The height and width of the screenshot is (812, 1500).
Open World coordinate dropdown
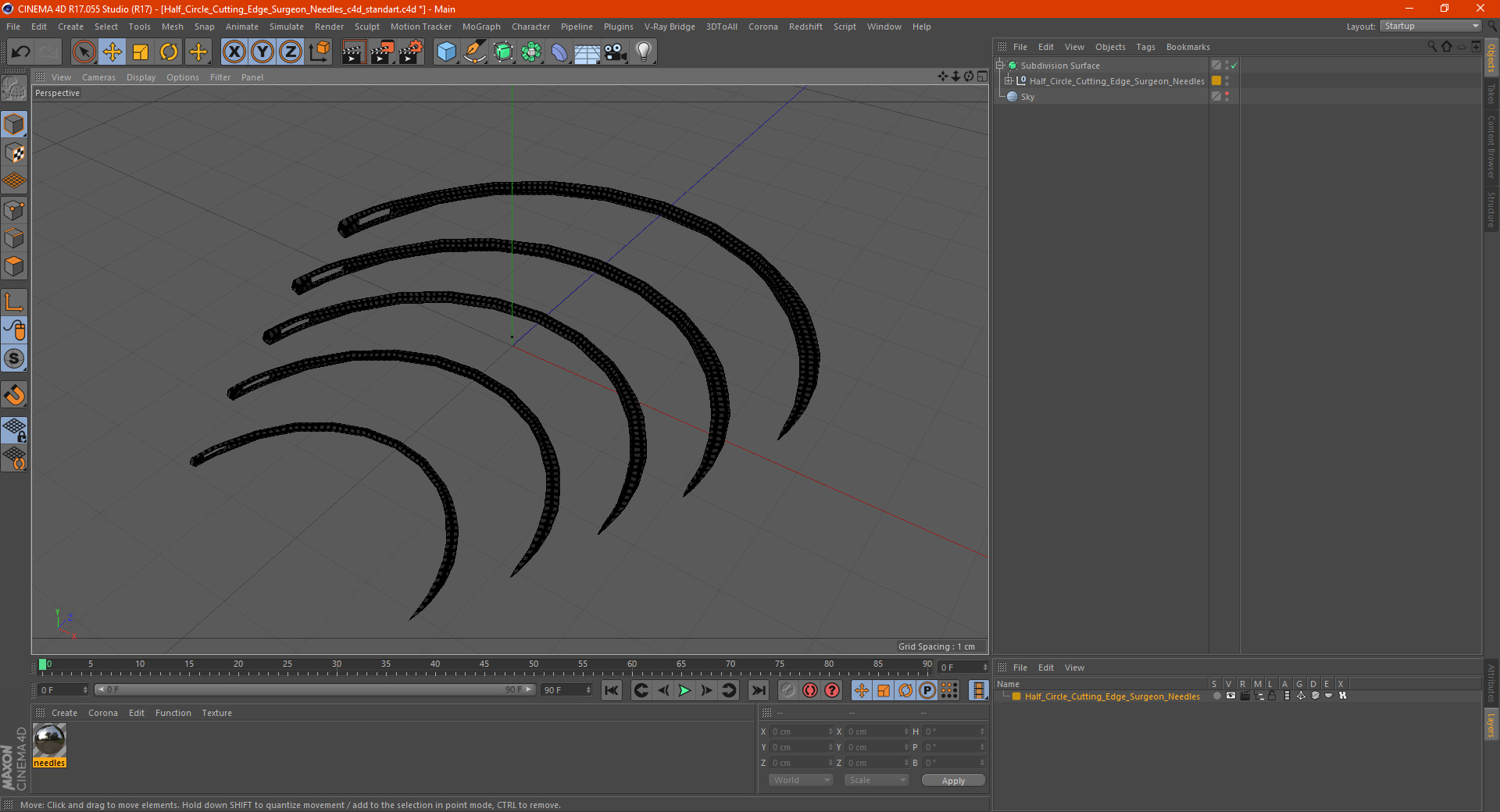coord(801,780)
